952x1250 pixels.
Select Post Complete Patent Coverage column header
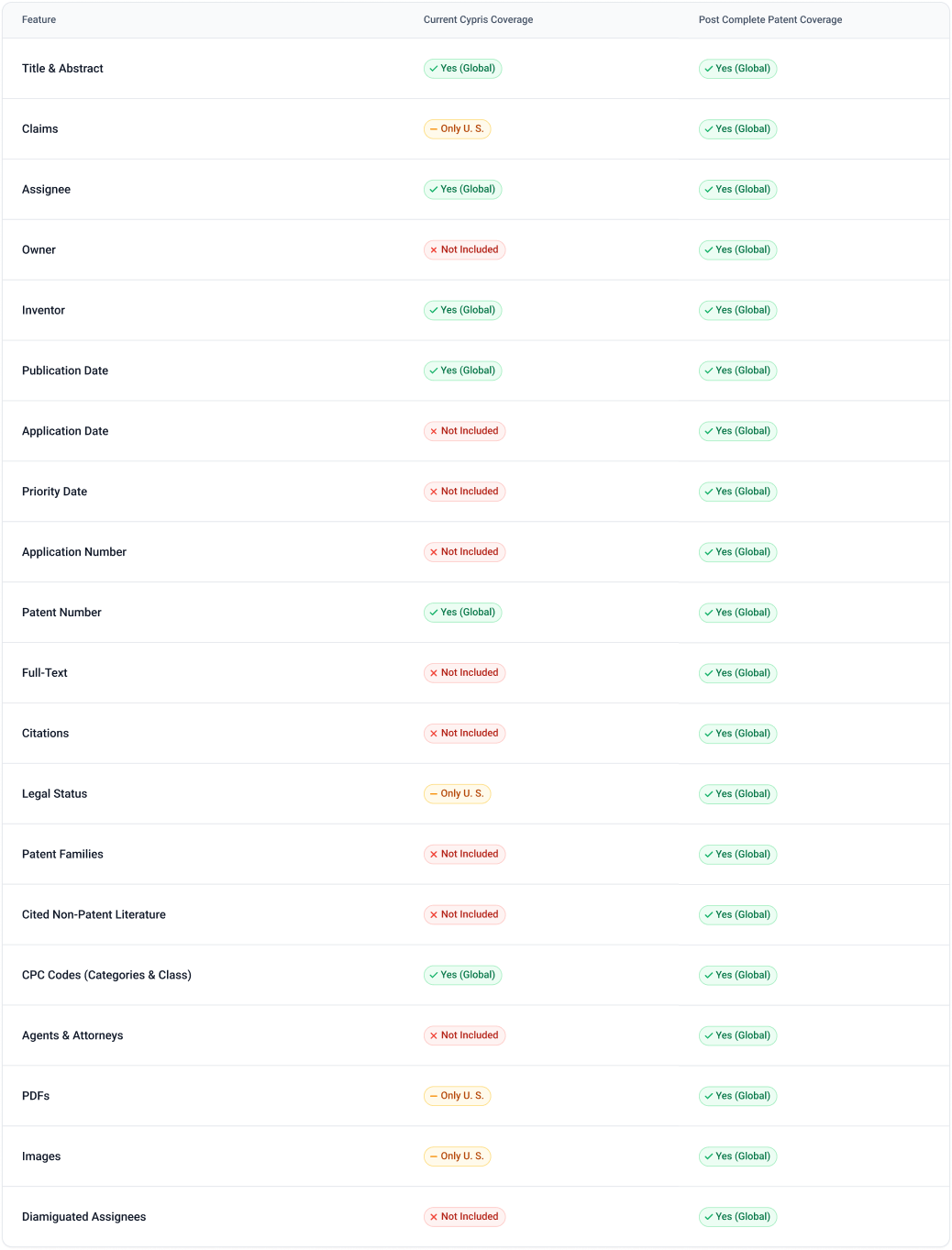[770, 20]
